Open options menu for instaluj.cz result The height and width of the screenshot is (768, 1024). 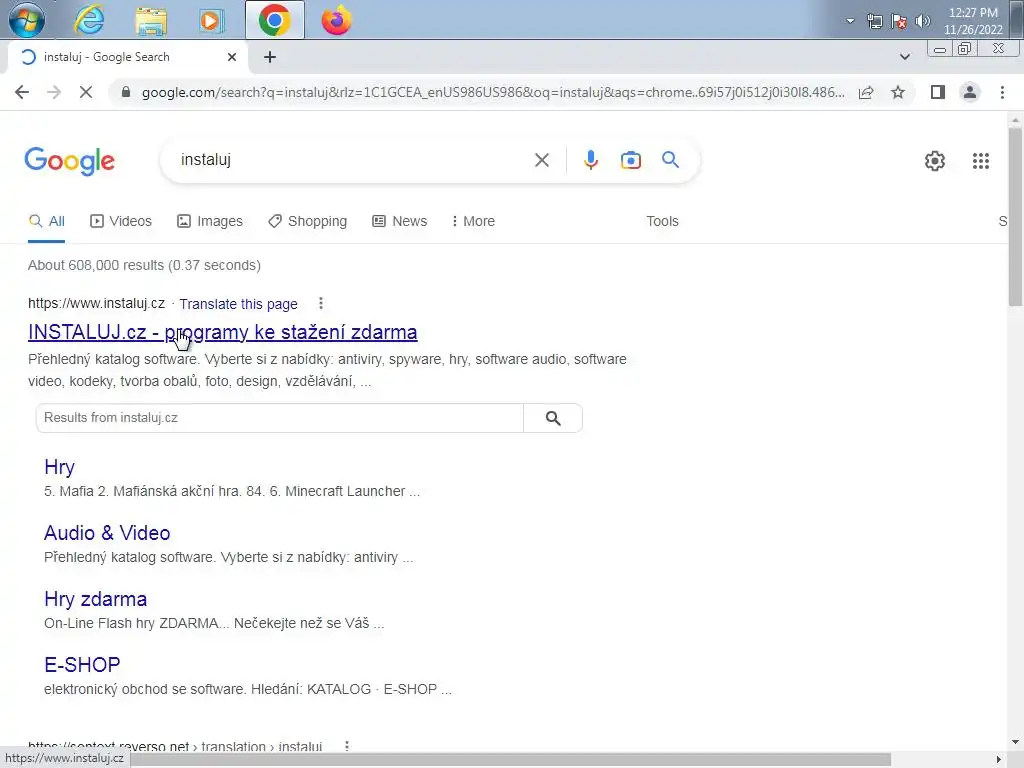pyautogui.click(x=321, y=303)
